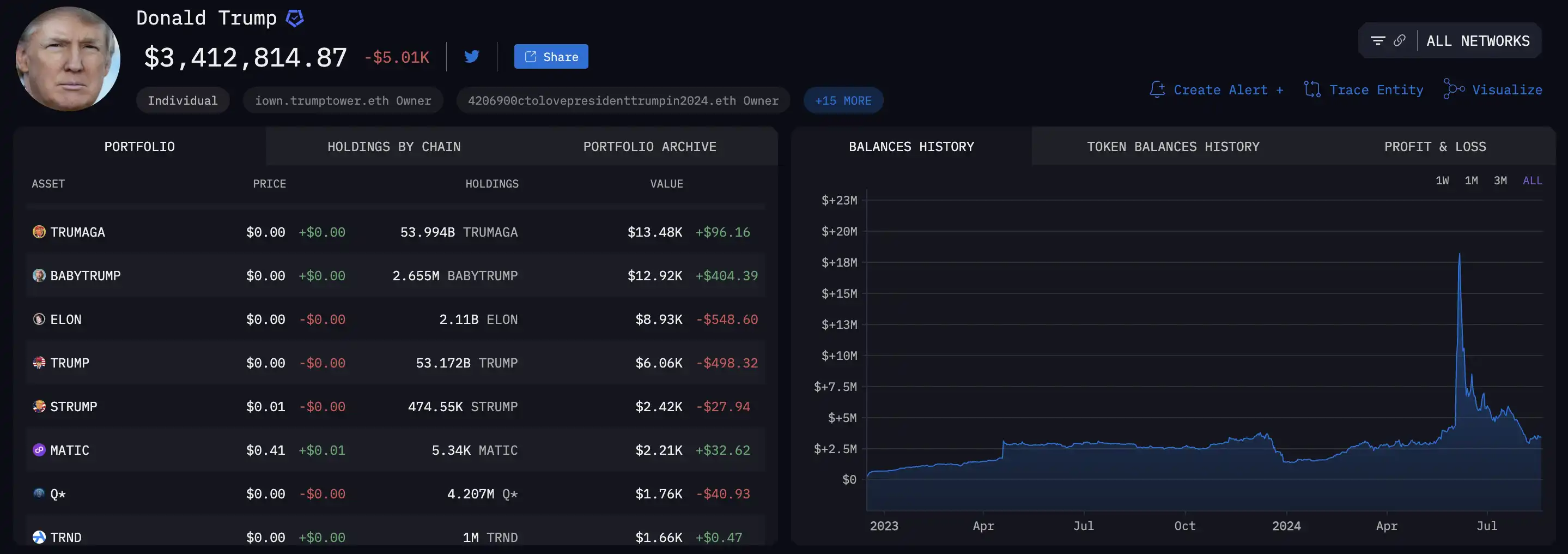Click the TRUMAGA token icon
This screenshot has width=1568, height=554.
click(x=39, y=232)
